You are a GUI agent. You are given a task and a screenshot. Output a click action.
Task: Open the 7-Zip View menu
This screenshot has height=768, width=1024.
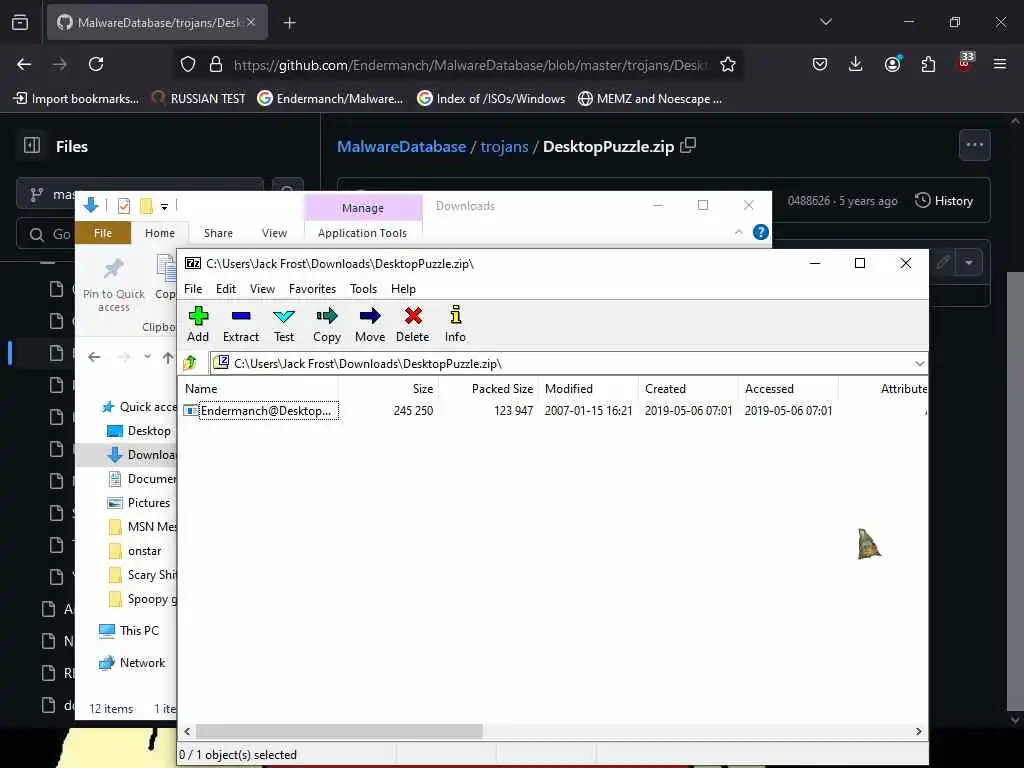pos(262,289)
